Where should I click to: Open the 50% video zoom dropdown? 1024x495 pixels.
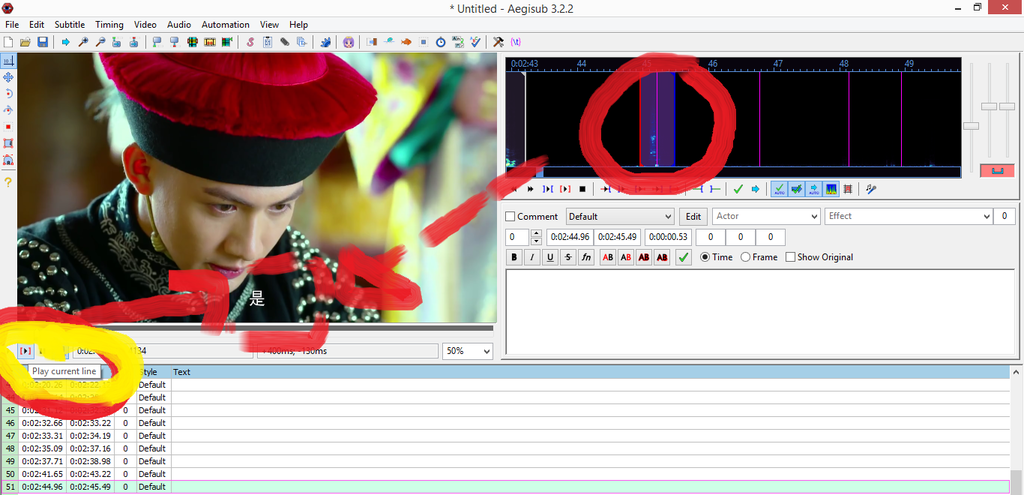(x=467, y=351)
